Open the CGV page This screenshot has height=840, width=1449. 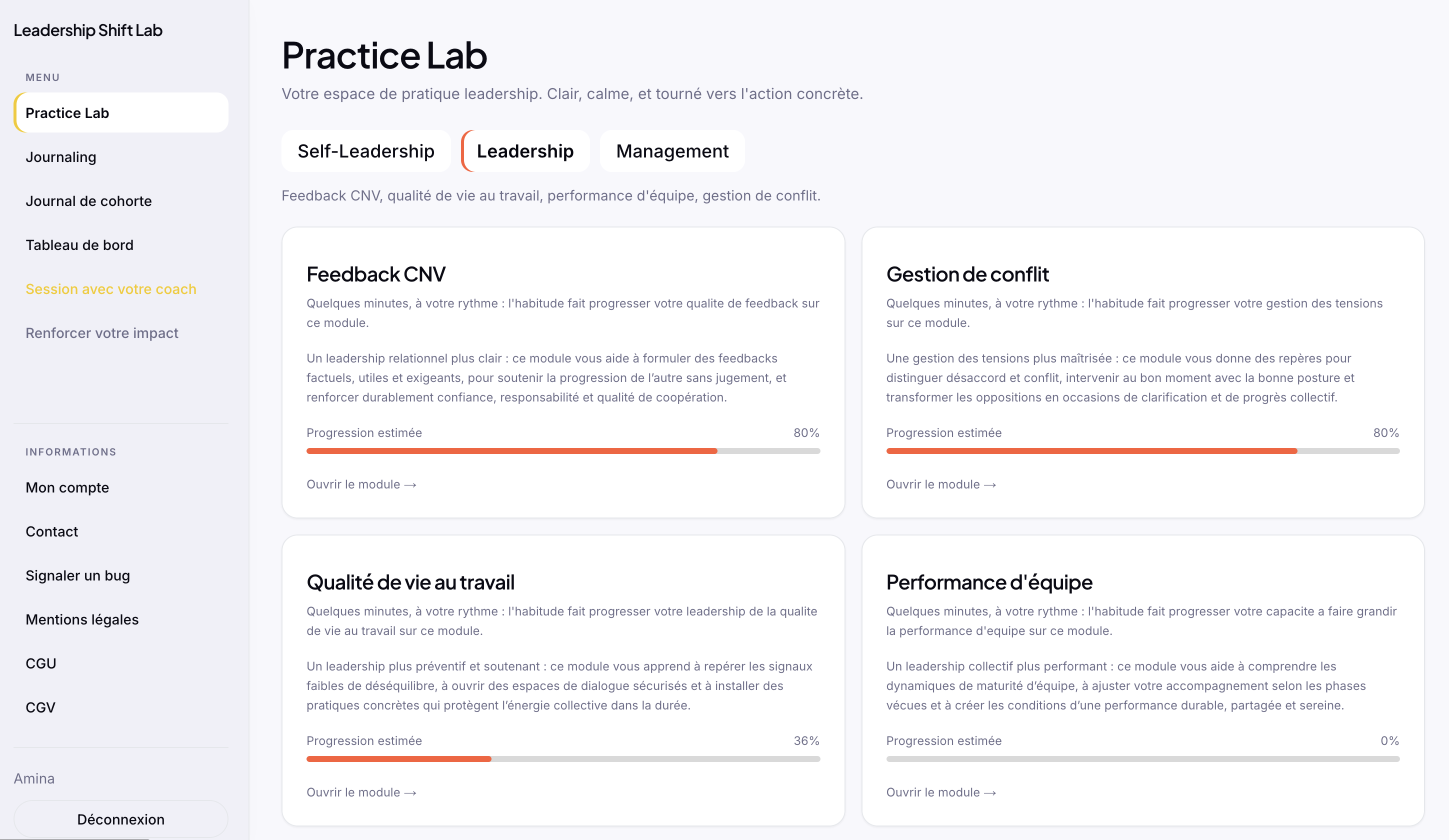(40, 707)
